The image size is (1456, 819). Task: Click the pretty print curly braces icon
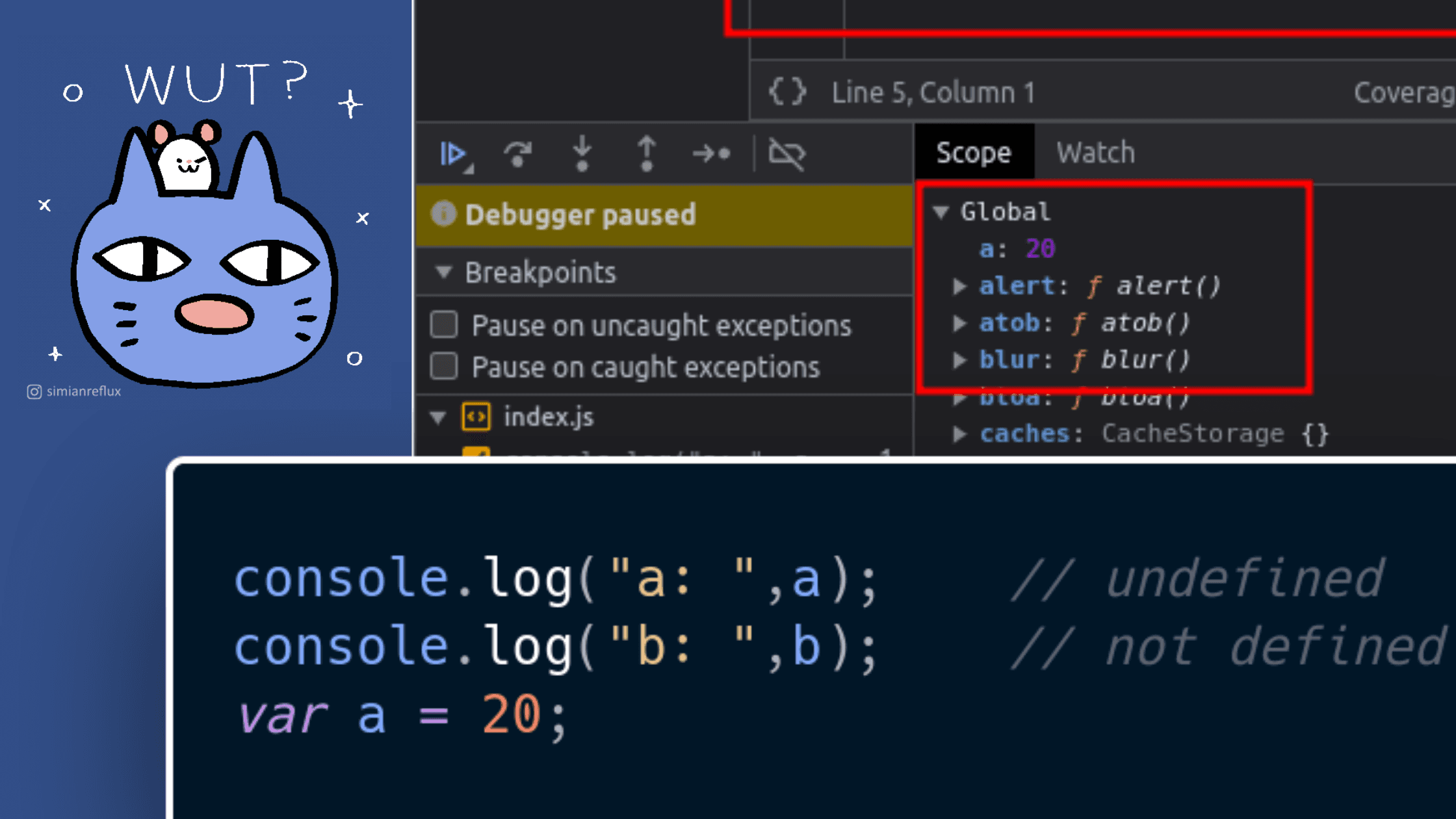(787, 92)
